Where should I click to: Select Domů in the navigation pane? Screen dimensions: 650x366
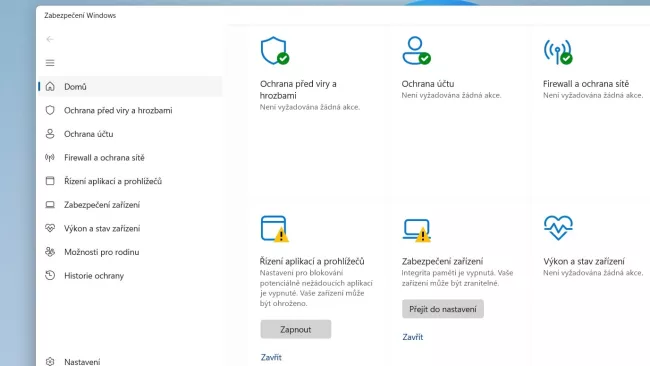tap(130, 86)
